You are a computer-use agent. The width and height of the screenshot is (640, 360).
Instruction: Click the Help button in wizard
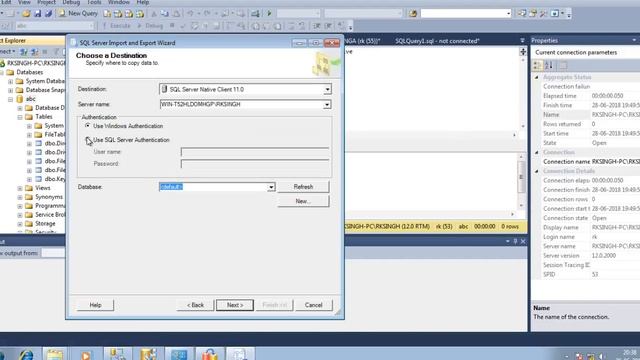tap(96, 305)
